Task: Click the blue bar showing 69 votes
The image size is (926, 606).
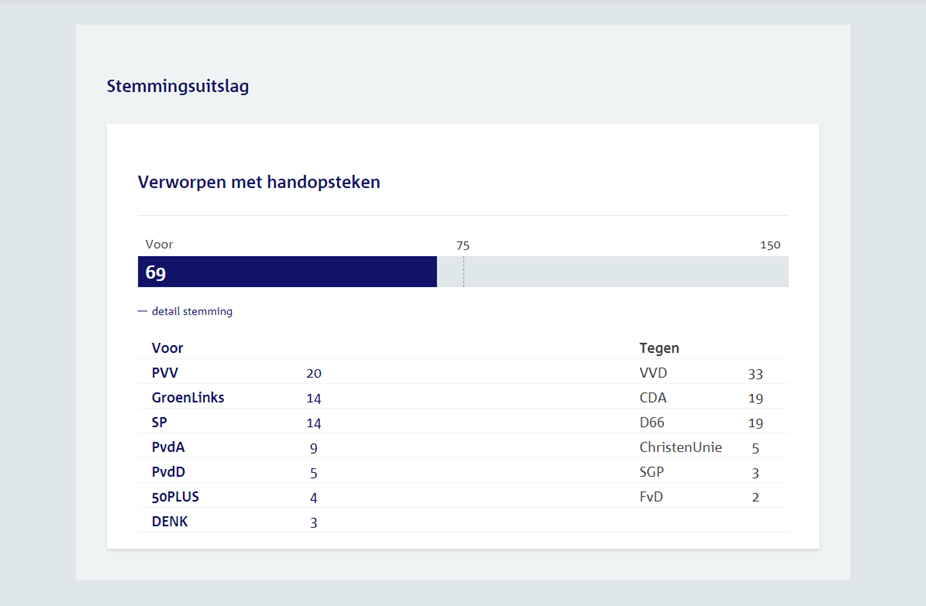Action: click(x=287, y=272)
